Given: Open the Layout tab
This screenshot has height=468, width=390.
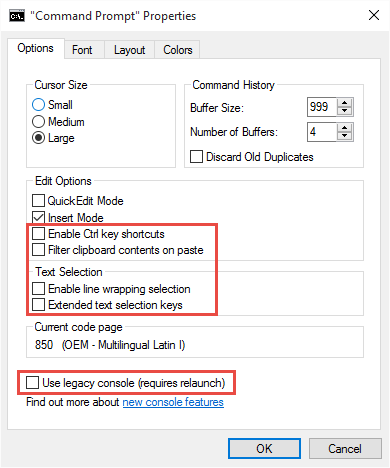Looking at the screenshot, I should pyautogui.click(x=130, y=50).
